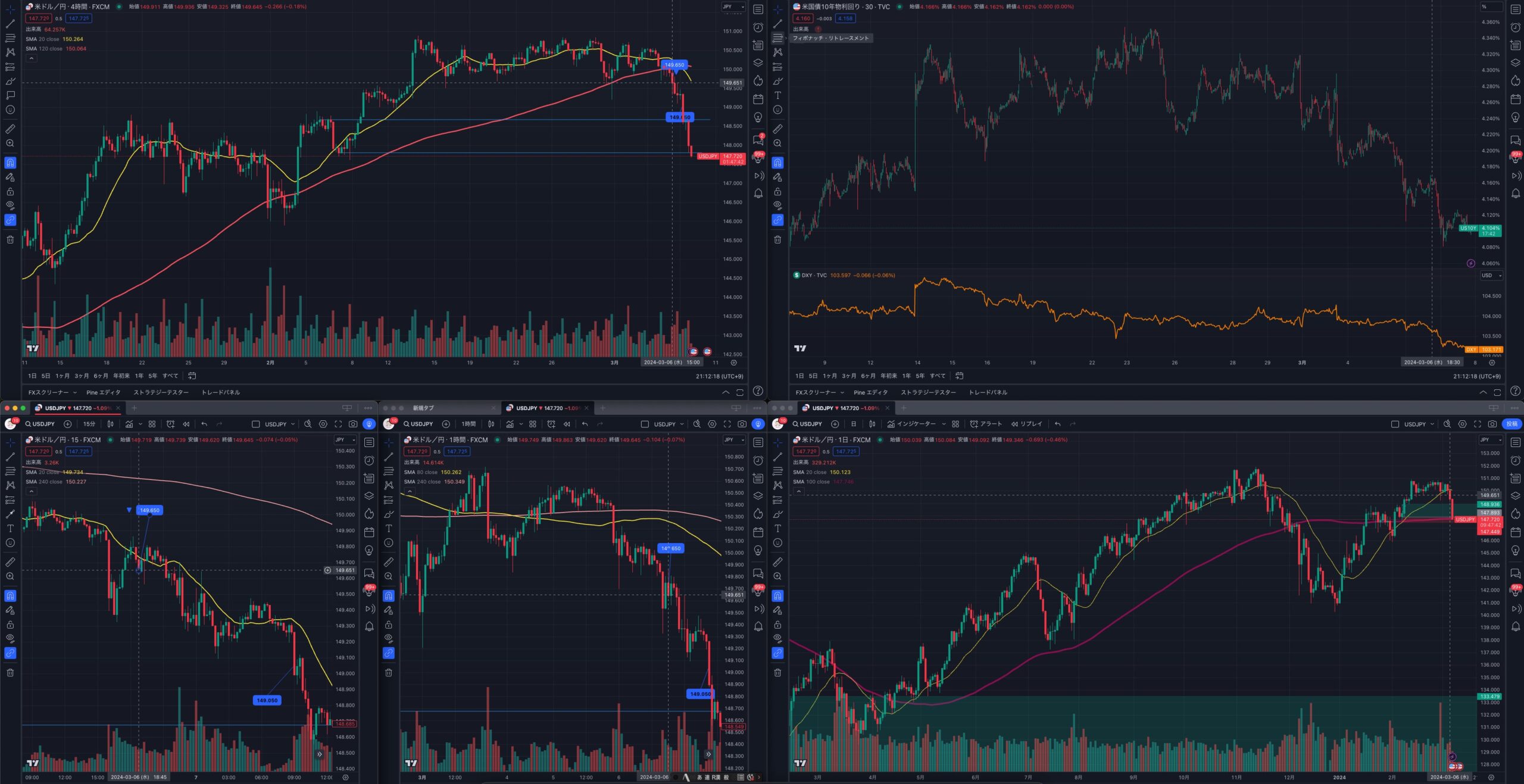Open the JPY currency dropdown on the 1時間 chart
Viewport: 1524px width, 784px height.
click(x=733, y=440)
